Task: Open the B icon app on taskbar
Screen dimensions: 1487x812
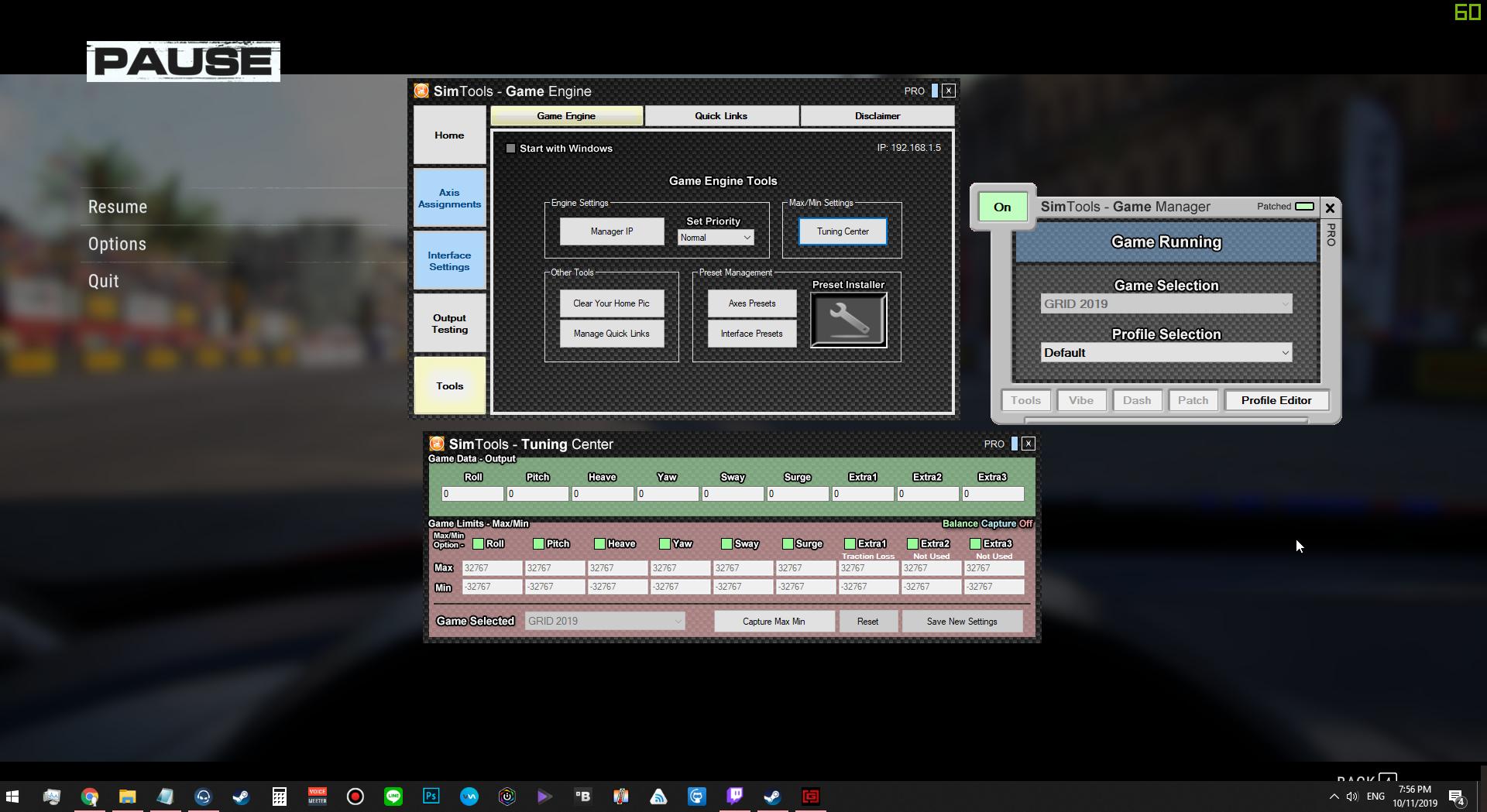Action: pos(583,796)
